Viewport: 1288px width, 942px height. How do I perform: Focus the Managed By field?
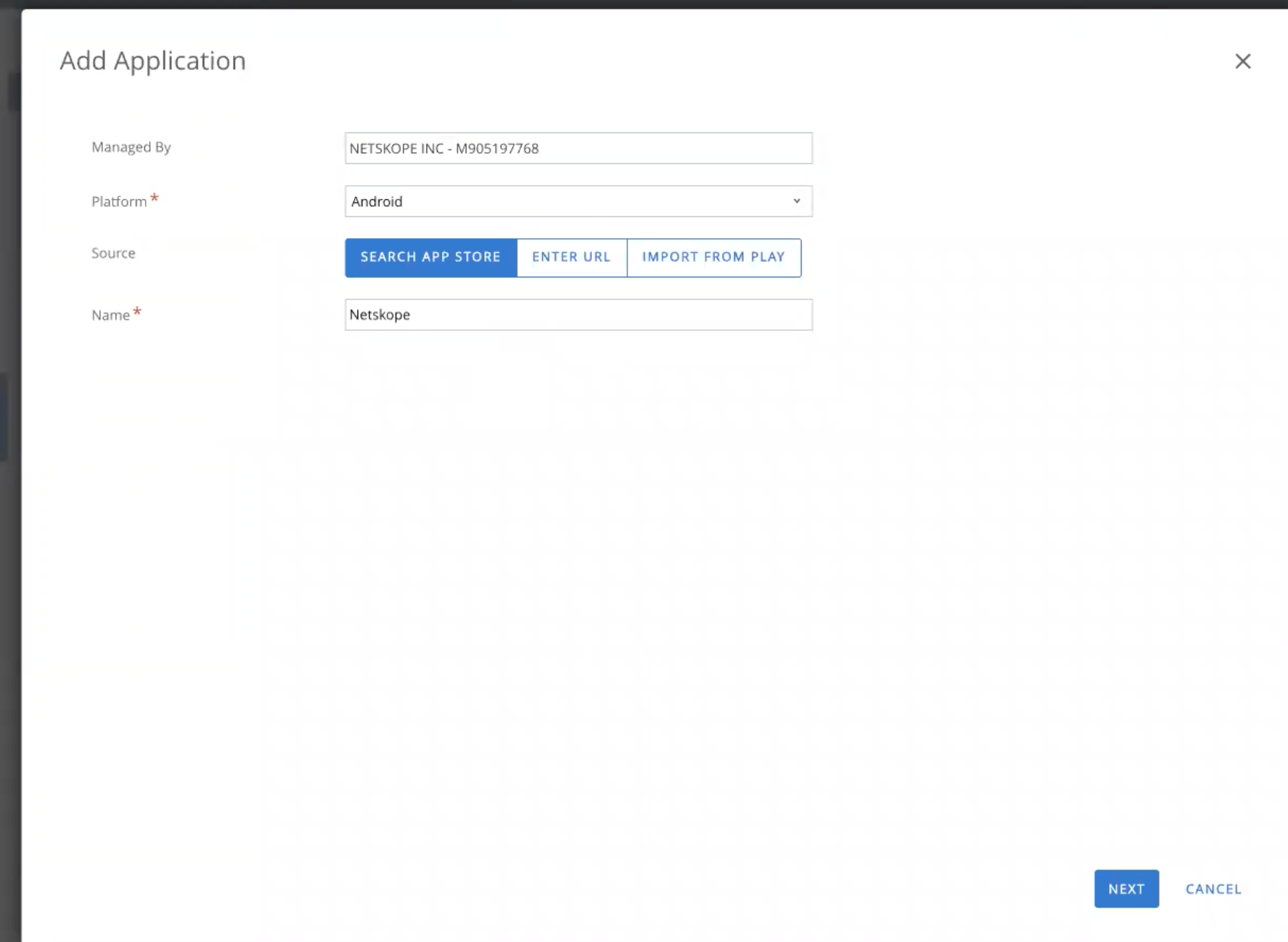(x=577, y=148)
